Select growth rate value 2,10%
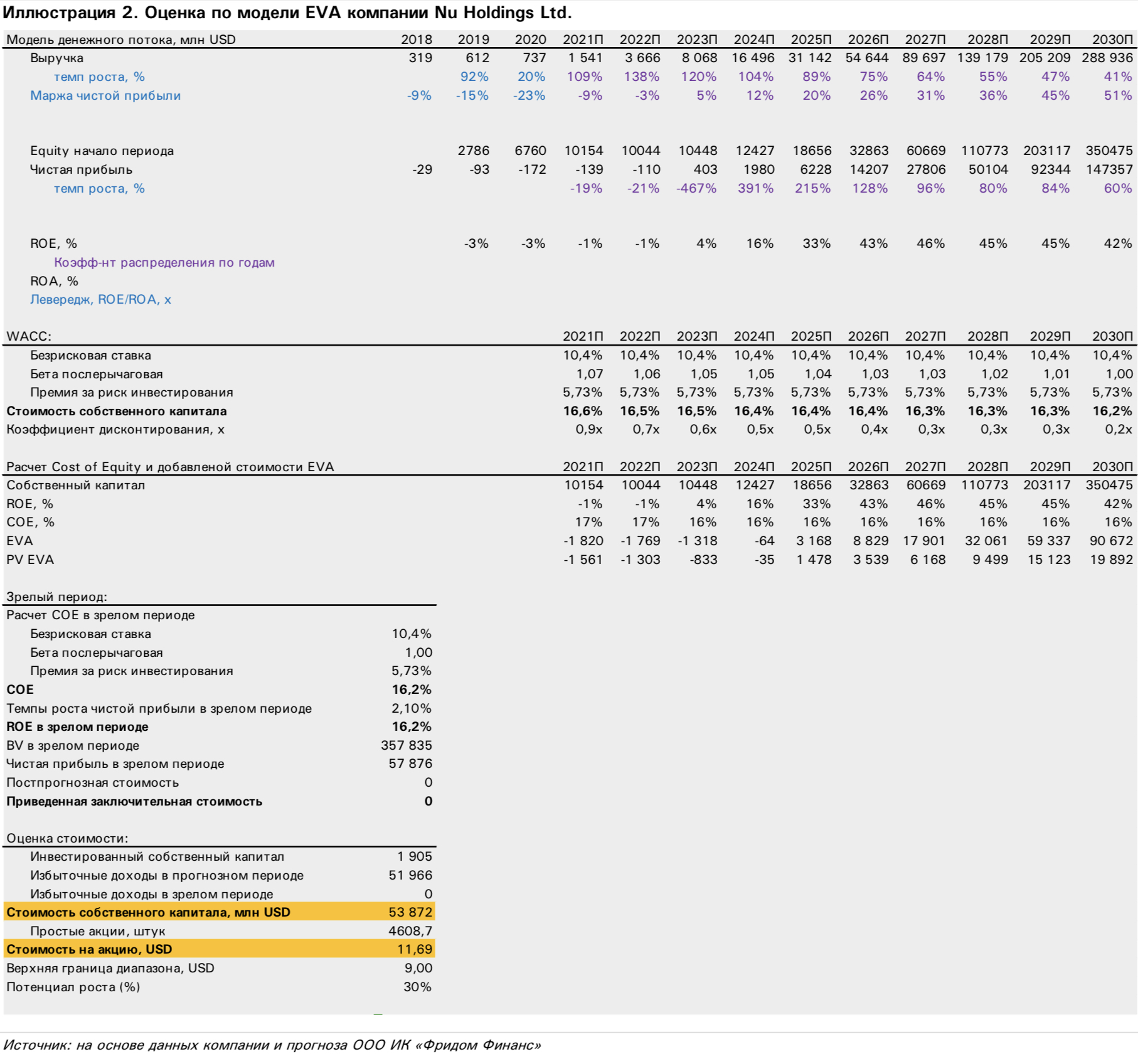1138x1064 pixels. click(412, 708)
